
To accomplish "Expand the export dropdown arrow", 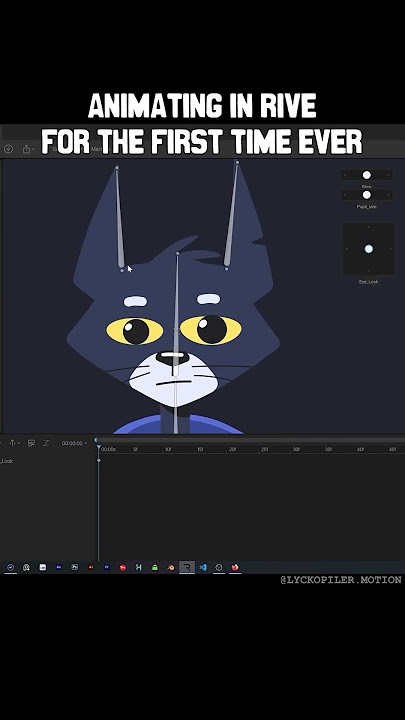I will (34, 150).
